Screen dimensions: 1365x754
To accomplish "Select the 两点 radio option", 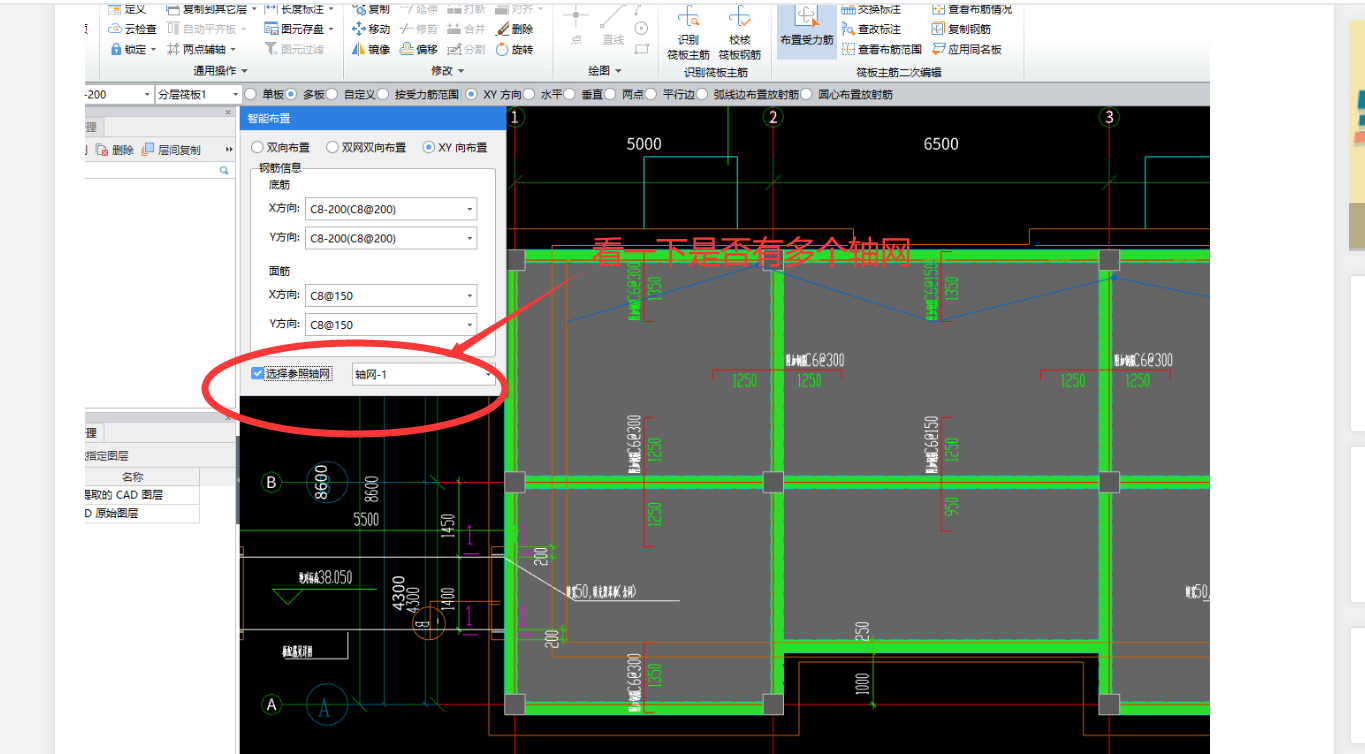I will (x=625, y=95).
